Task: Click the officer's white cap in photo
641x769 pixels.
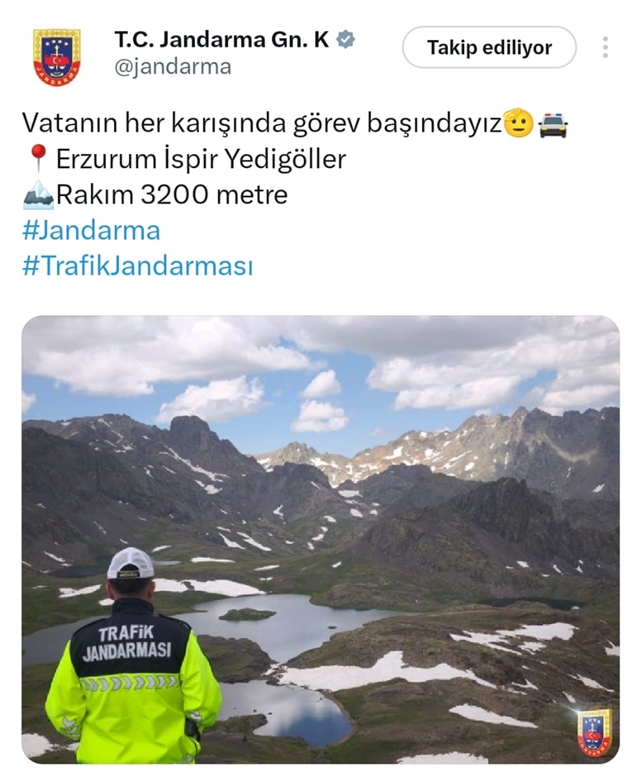Action: [130, 564]
